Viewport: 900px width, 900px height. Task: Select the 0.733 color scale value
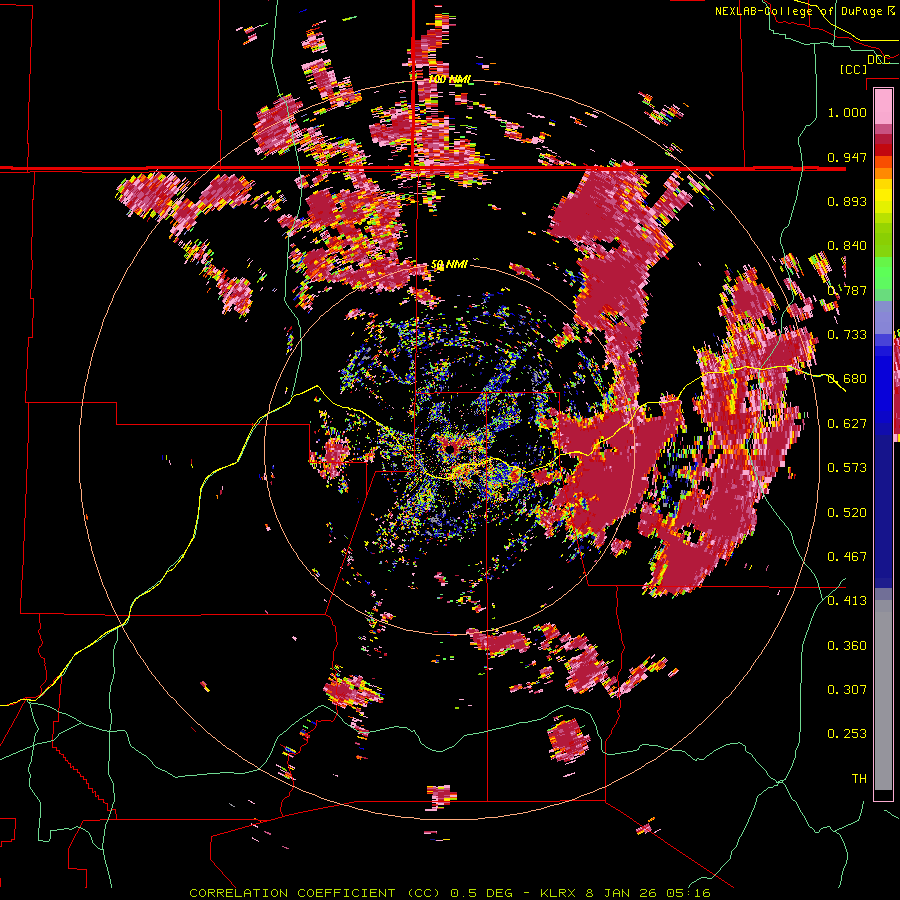[x=847, y=335]
